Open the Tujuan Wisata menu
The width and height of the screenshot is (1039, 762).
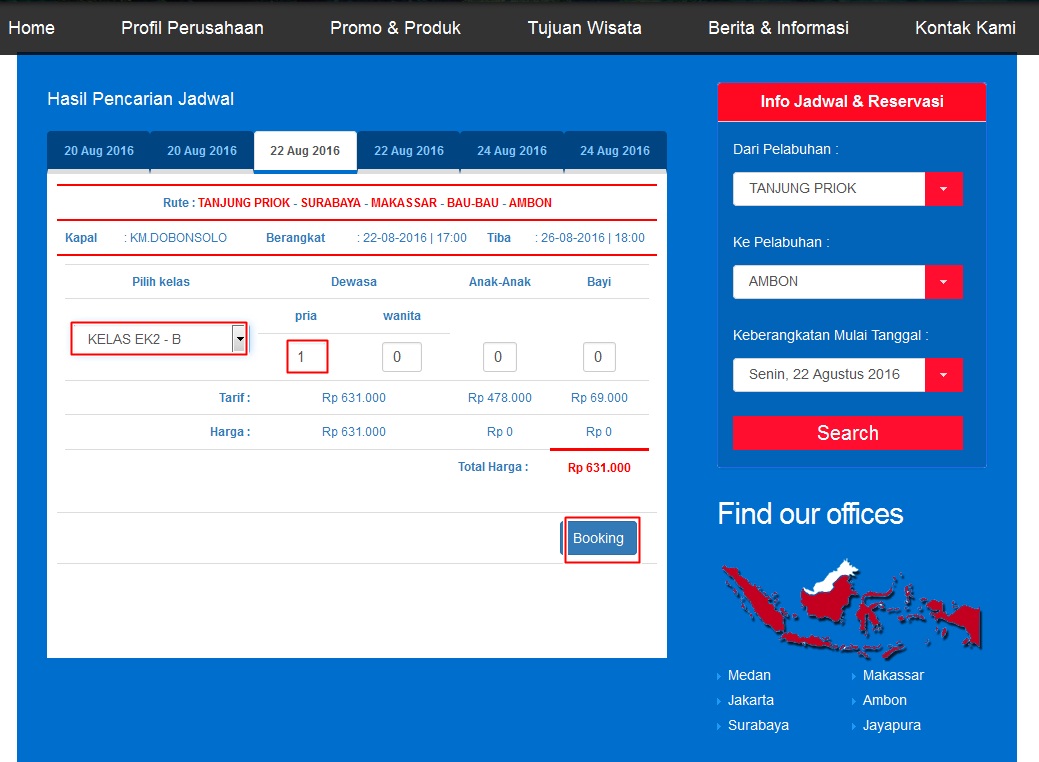coord(584,28)
